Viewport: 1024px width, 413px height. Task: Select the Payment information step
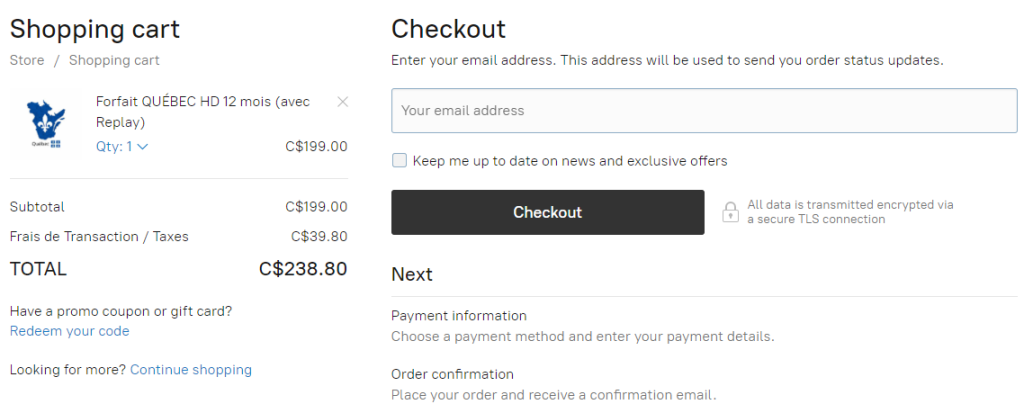[459, 316]
